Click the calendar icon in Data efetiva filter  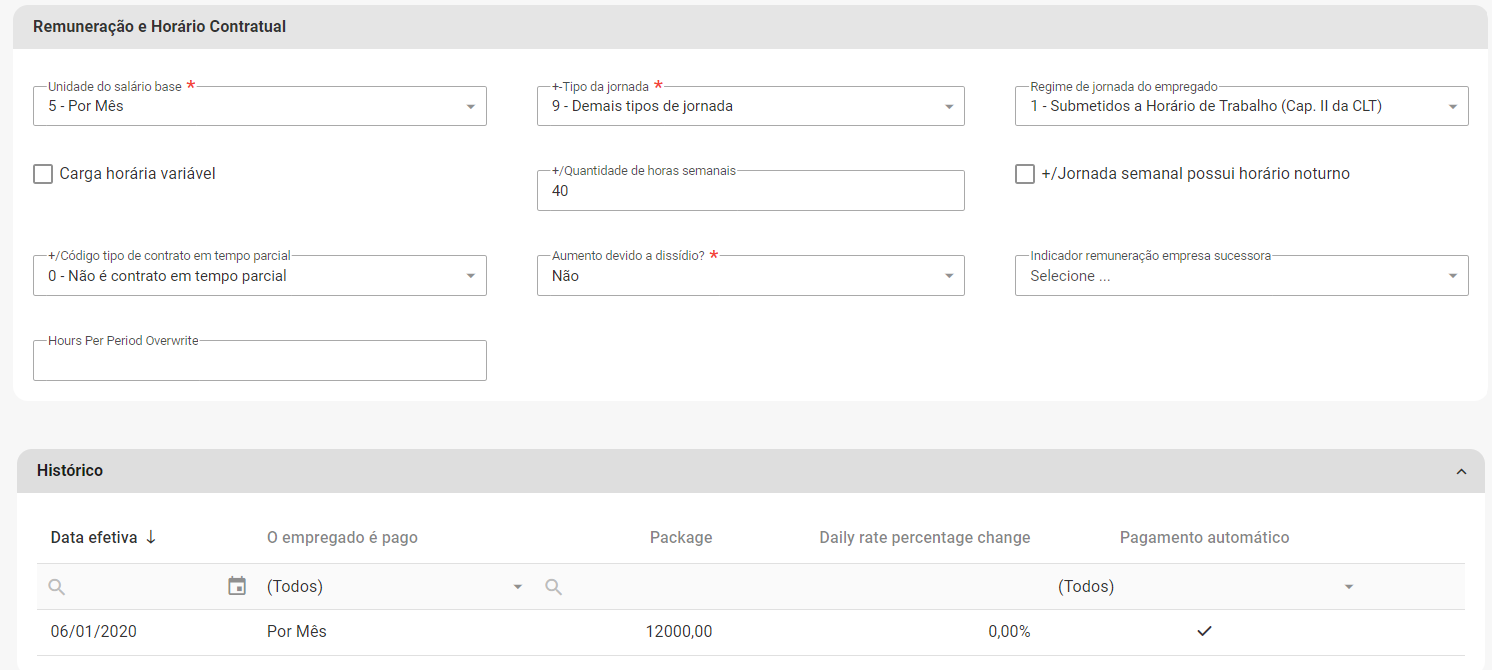[x=237, y=586]
